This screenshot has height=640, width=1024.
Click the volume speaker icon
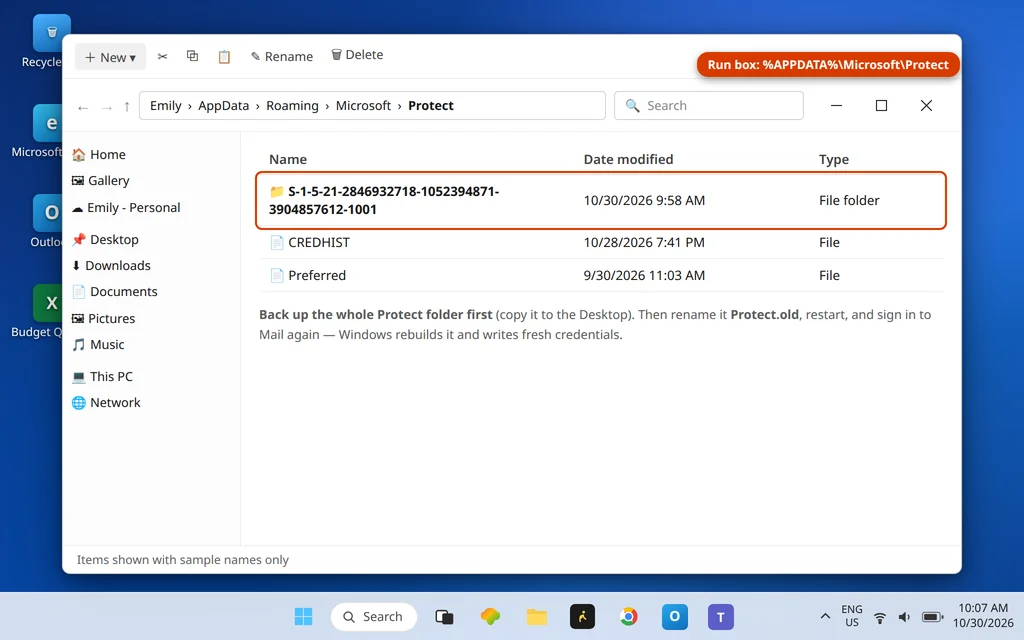click(x=904, y=617)
